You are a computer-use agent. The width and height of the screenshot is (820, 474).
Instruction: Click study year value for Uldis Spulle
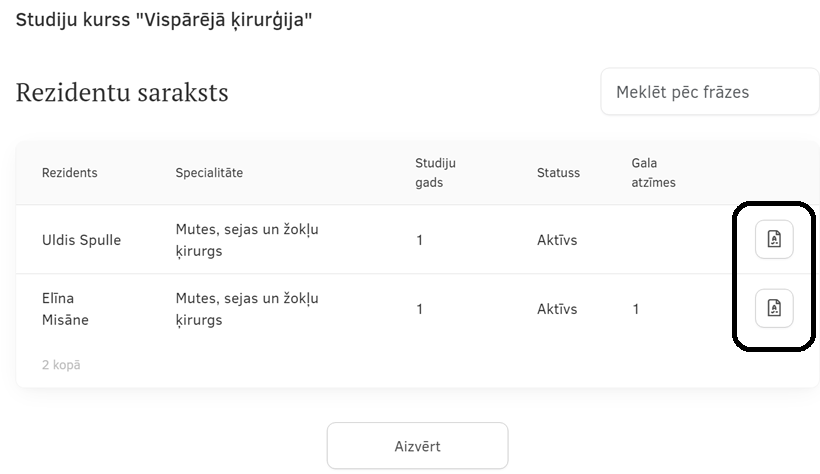pyautogui.click(x=419, y=240)
